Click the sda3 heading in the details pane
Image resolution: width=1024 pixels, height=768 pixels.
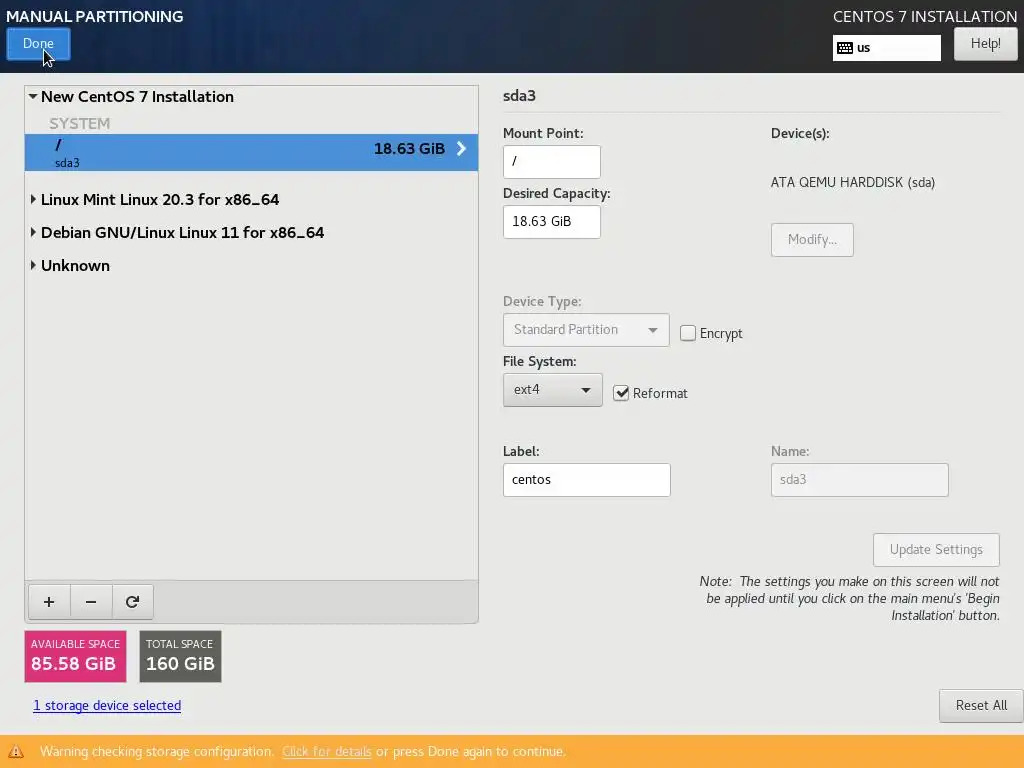coord(519,96)
